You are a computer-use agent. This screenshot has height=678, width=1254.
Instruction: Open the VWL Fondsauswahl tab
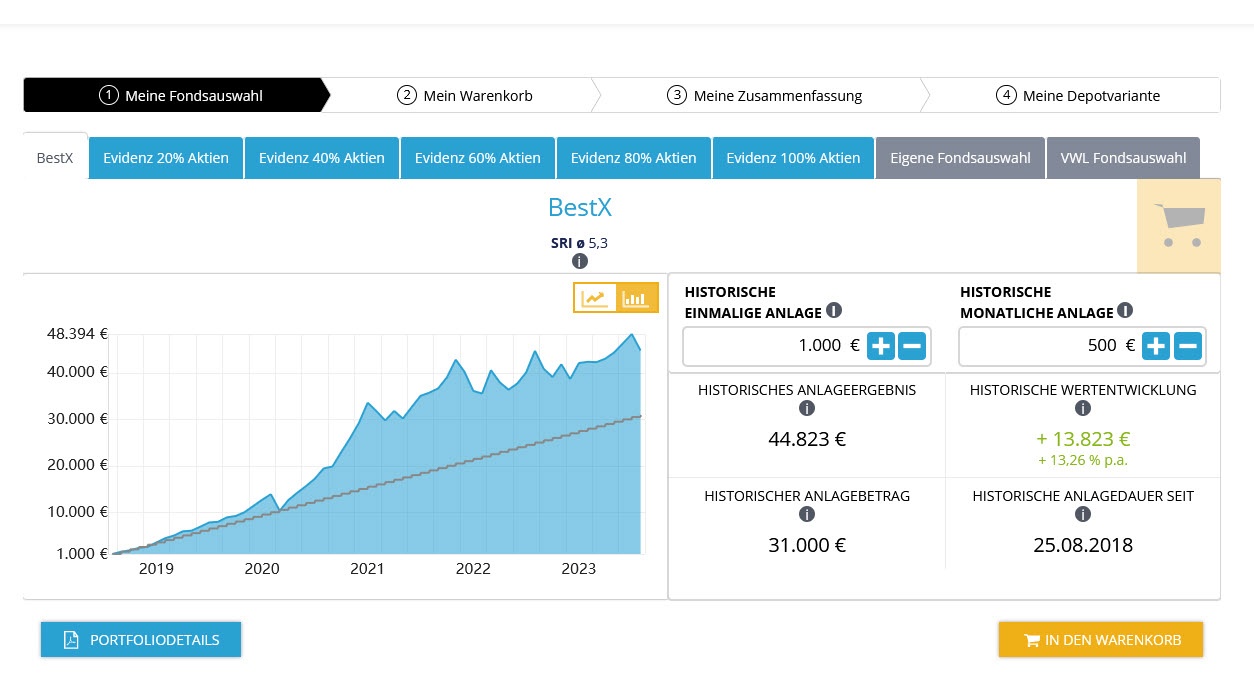(1123, 158)
